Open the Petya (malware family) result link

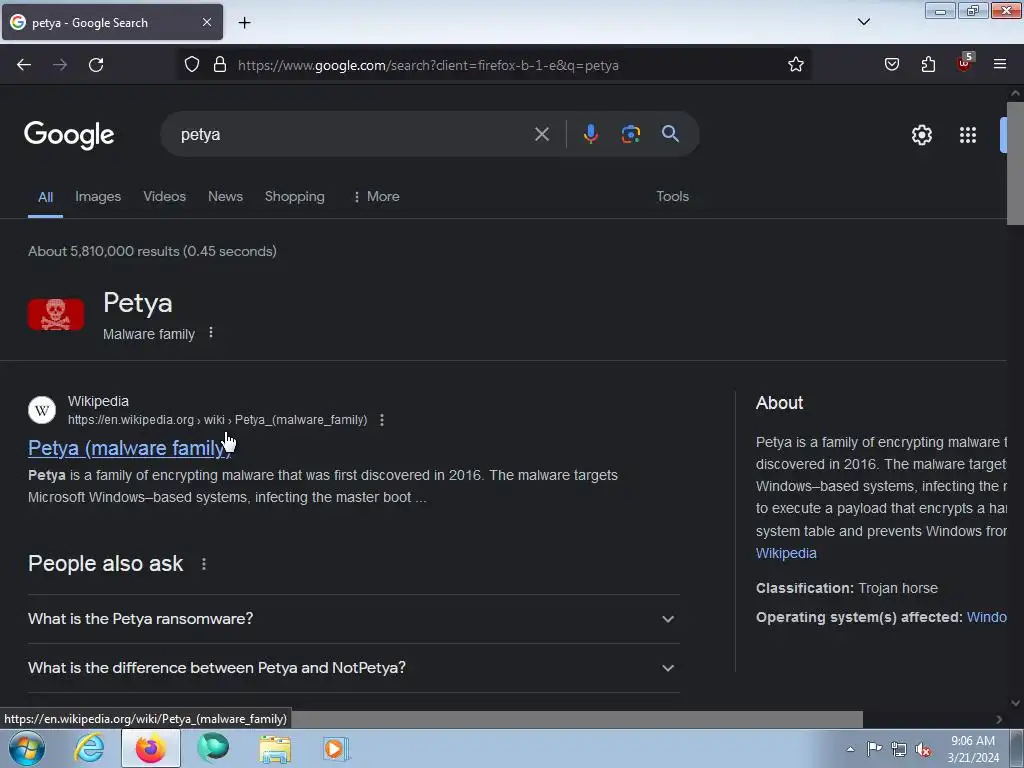[x=129, y=448]
